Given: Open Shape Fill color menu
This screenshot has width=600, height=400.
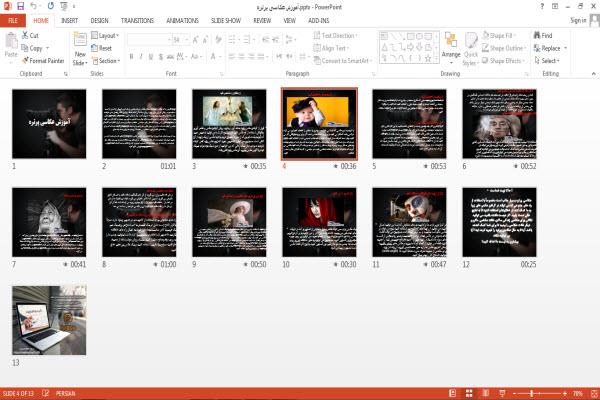Looking at the screenshot, I should [499, 36].
